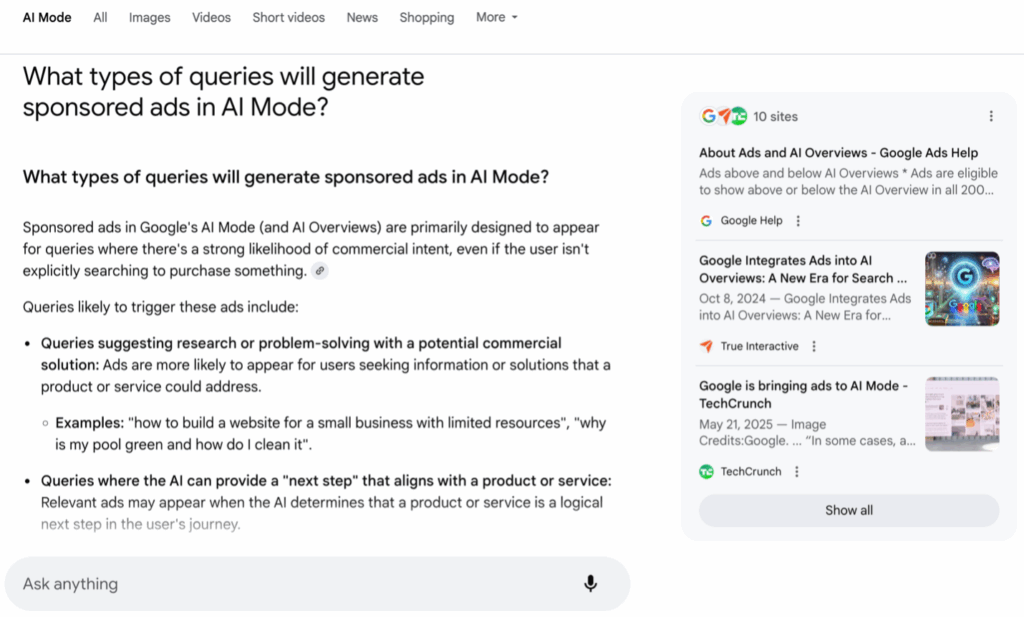Screen dimensions: 1024x619
Task: Click the Ask anything input field
Action: point(290,584)
